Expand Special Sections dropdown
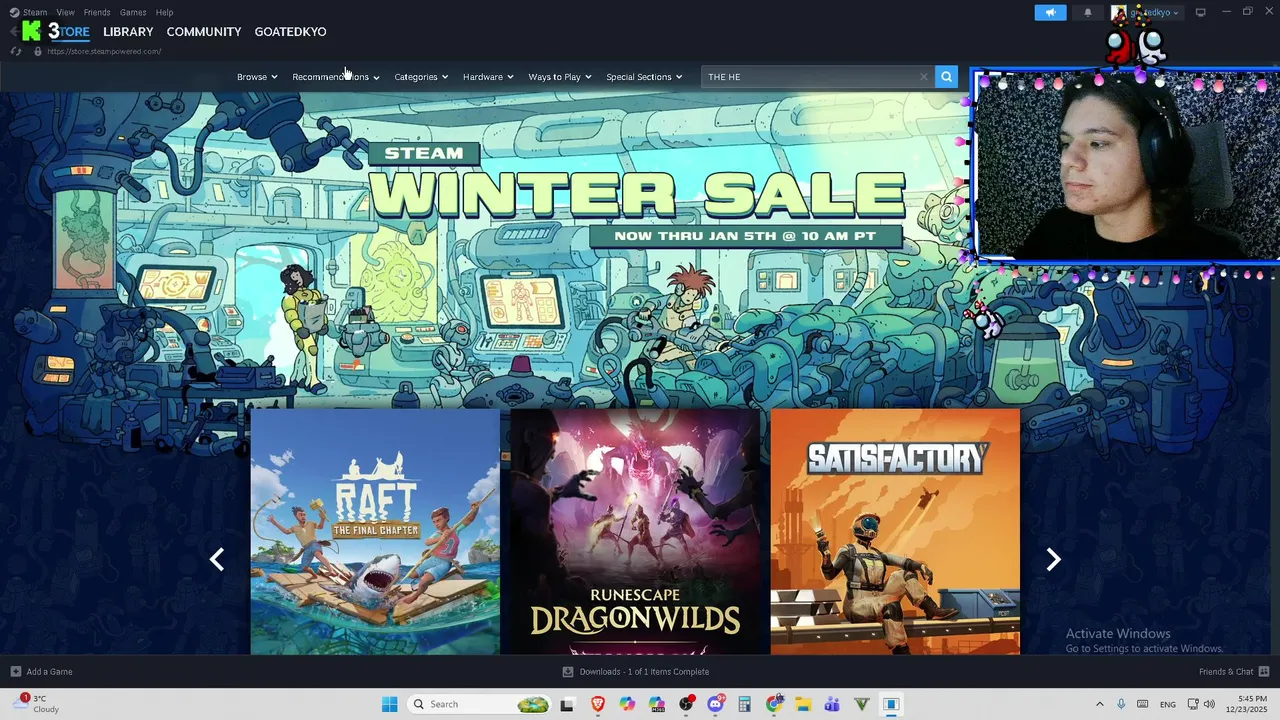The image size is (1280, 720). tap(644, 77)
